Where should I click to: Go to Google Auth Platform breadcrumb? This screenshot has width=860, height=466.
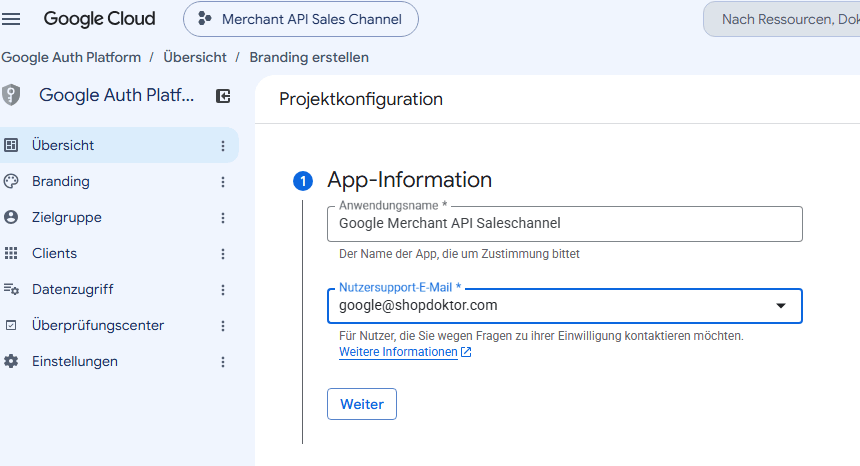pos(71,57)
